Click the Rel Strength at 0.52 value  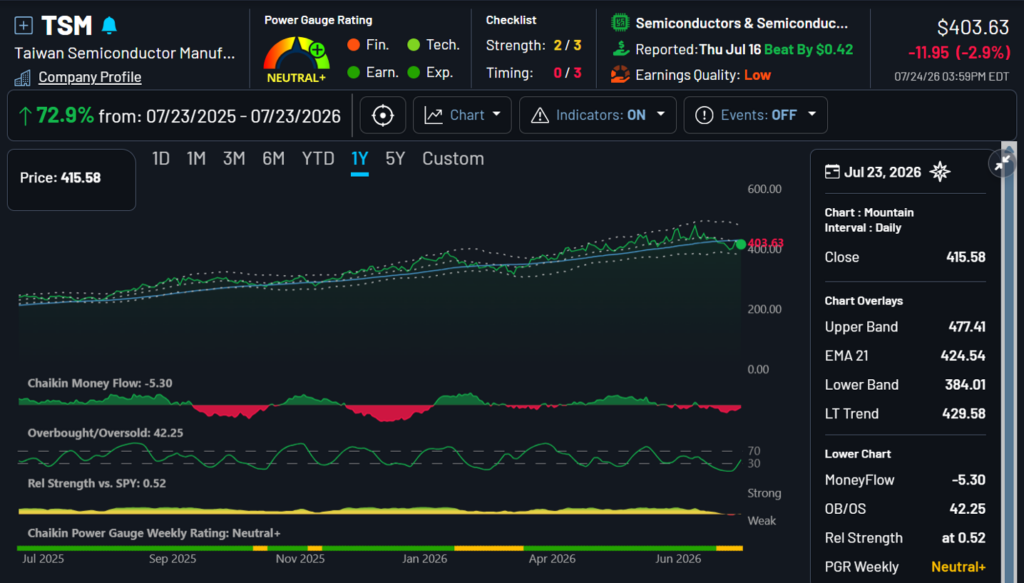coord(963,538)
